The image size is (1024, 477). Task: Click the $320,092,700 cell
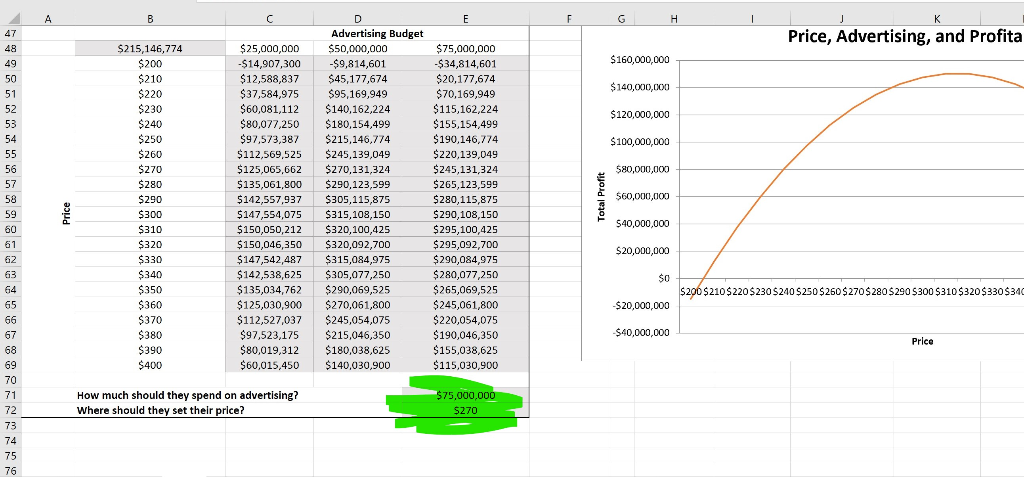tap(357, 244)
